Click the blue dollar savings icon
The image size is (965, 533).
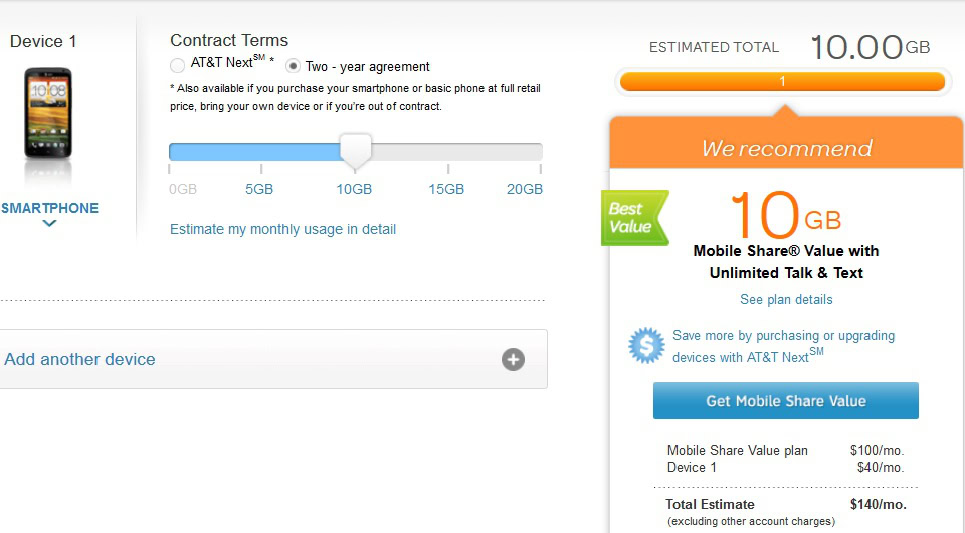[x=646, y=345]
